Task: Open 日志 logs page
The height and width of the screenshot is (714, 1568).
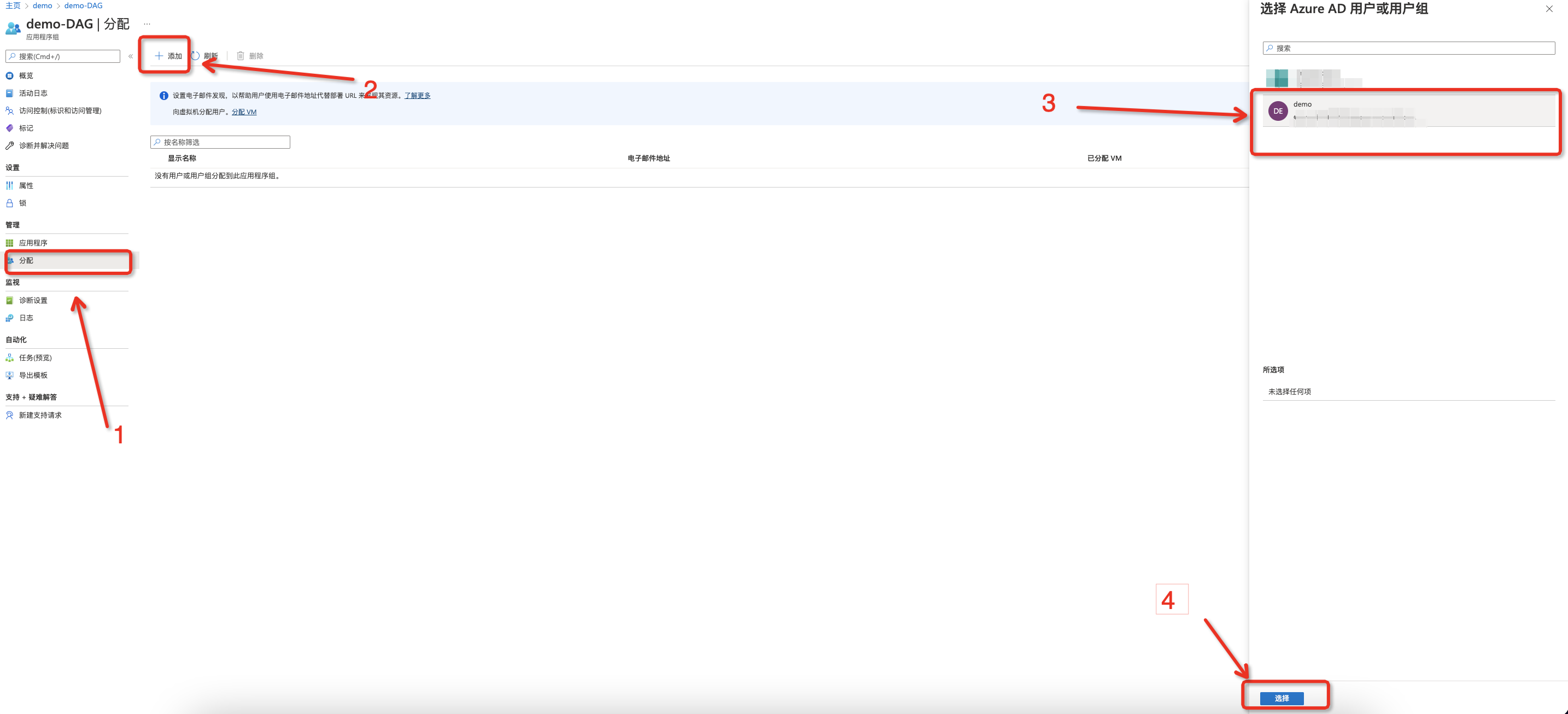Action: tap(26, 318)
